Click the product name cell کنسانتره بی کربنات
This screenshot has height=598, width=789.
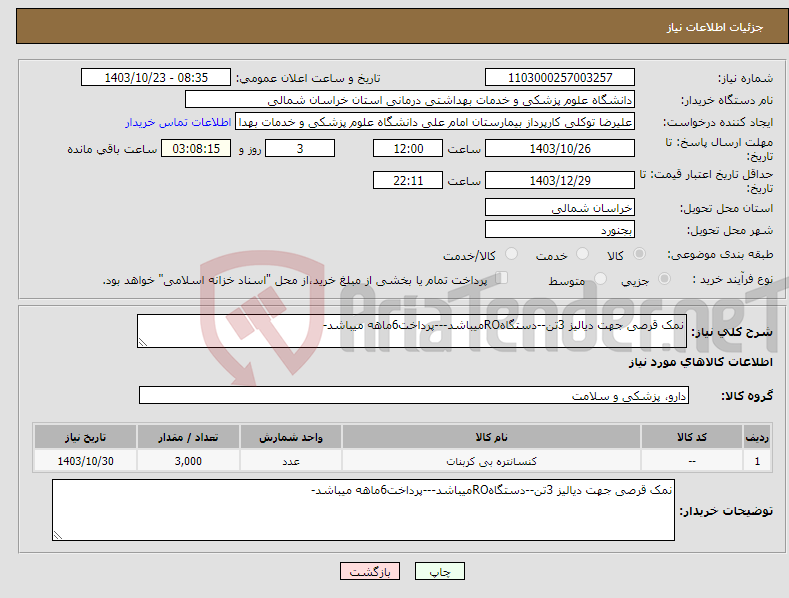[491, 461]
